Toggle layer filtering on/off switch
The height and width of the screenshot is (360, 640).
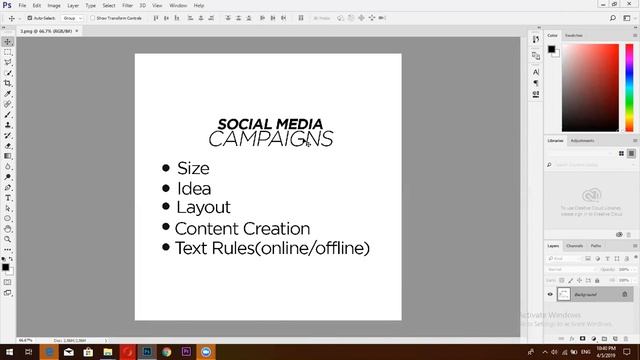tap(636, 257)
